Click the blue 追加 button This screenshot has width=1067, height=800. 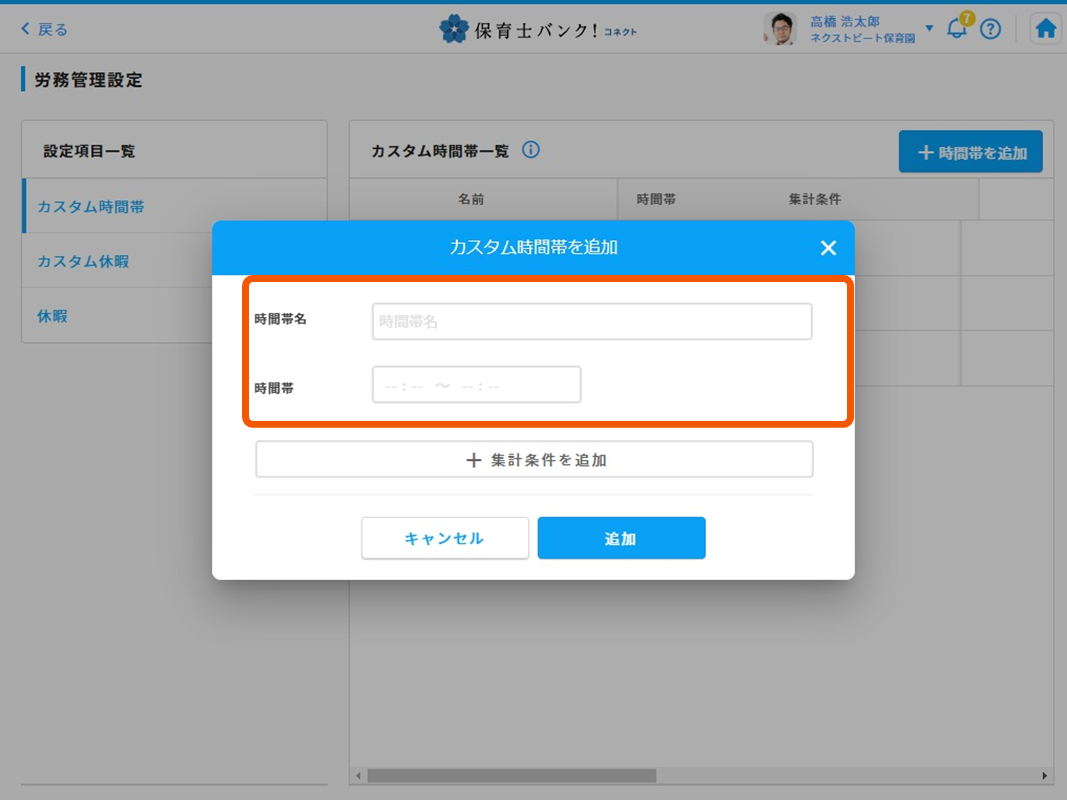coord(621,538)
